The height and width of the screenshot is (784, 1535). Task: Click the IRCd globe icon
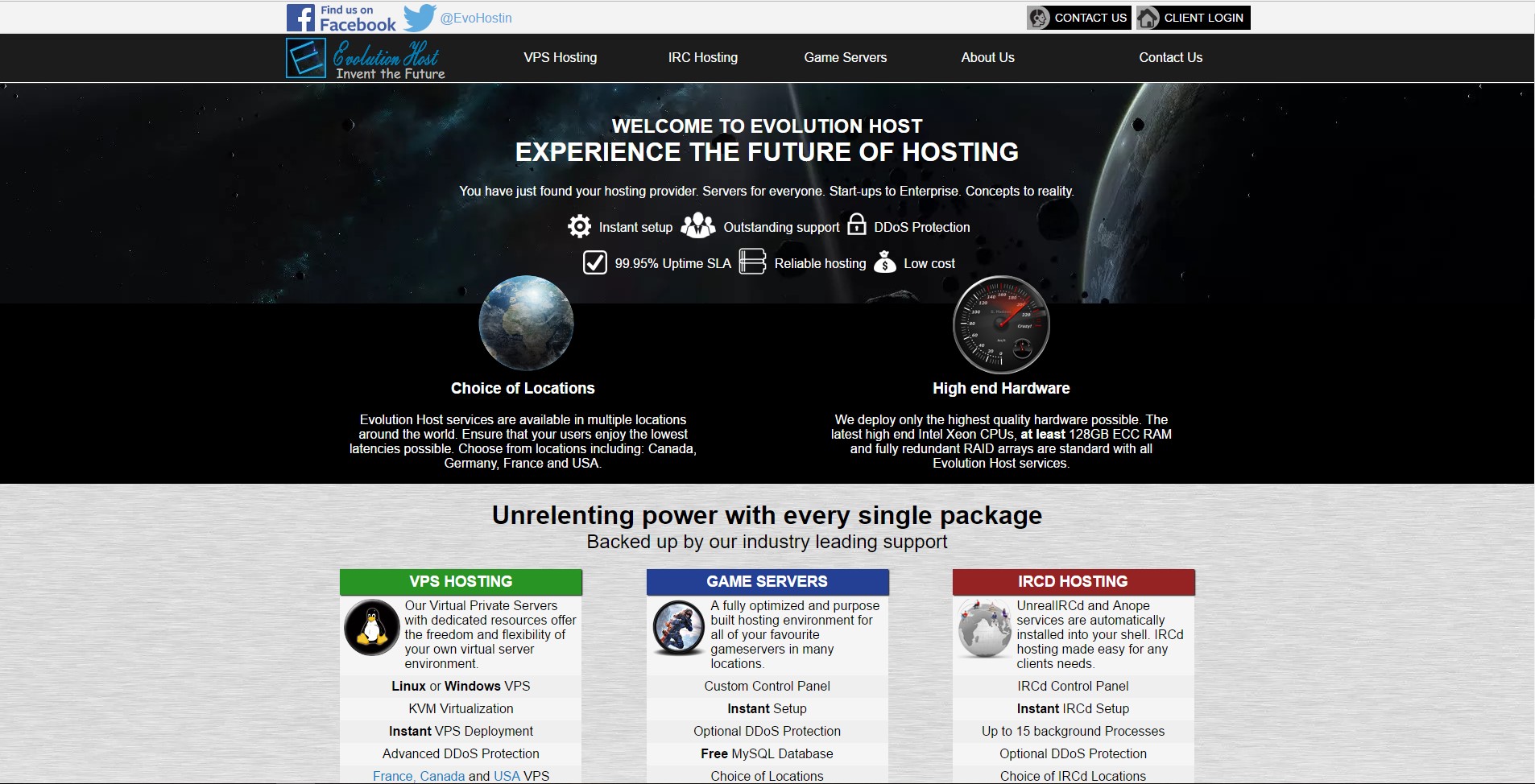(984, 628)
